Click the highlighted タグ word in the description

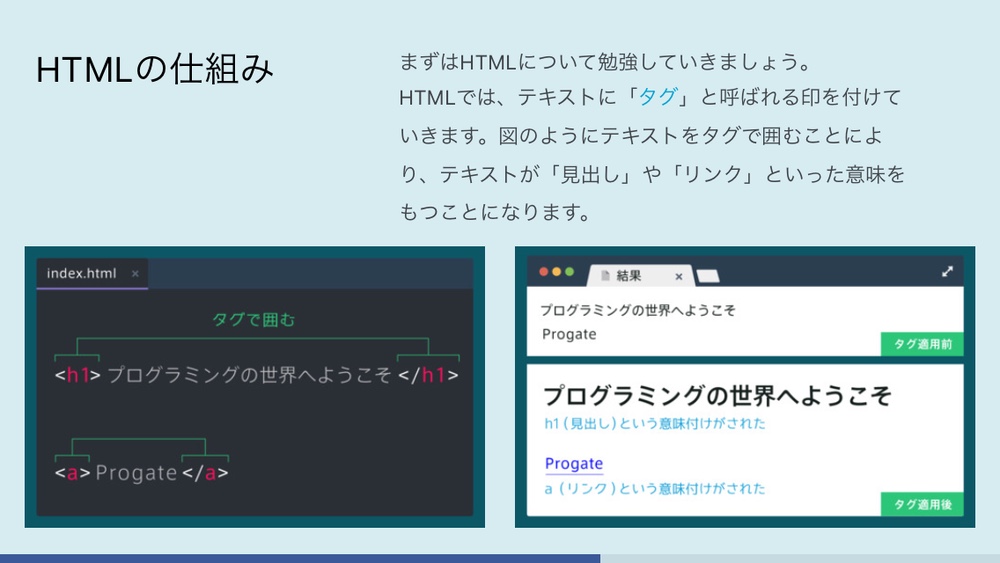(658, 97)
